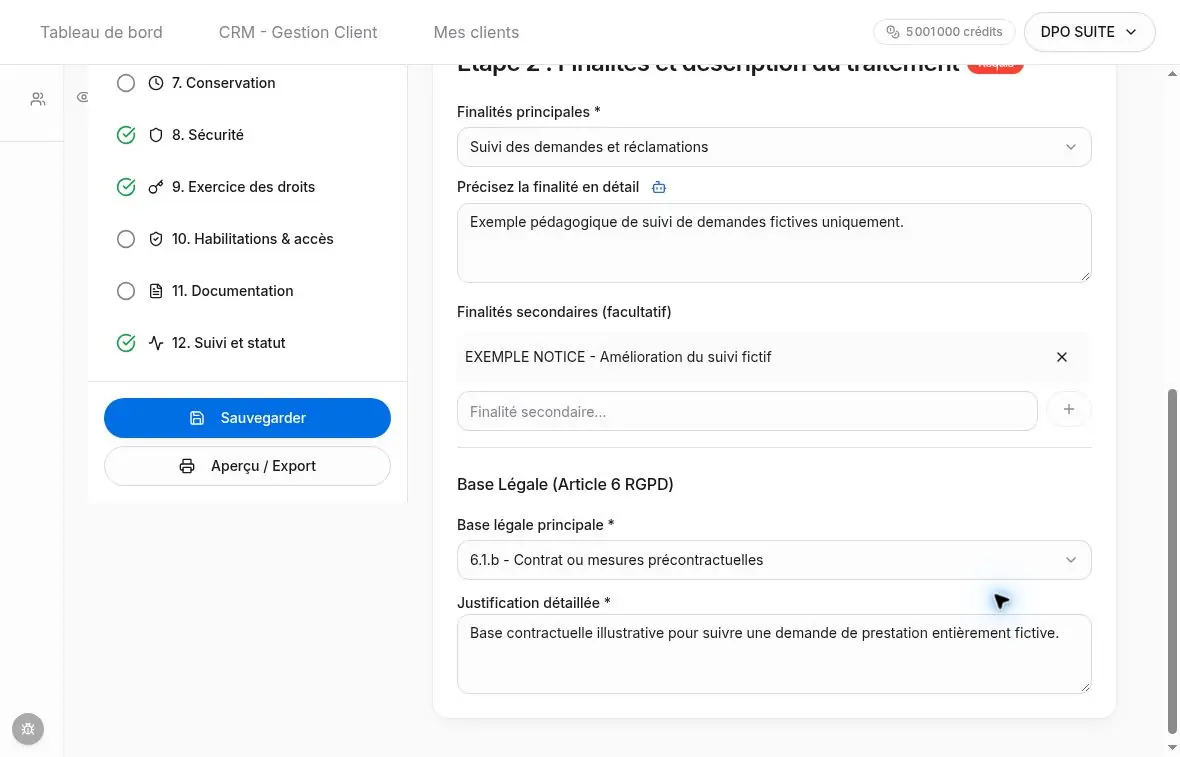Toggle step 12 Suivi et statut check

coord(126,342)
